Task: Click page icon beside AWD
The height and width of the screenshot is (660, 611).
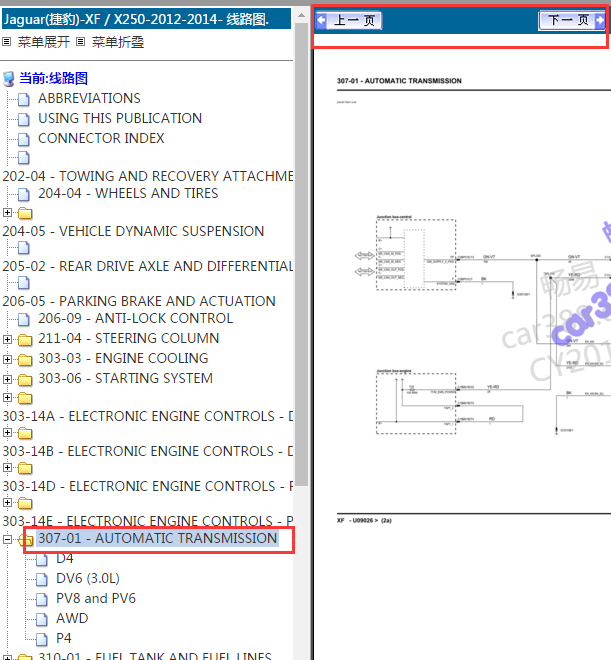Action: click(42, 620)
